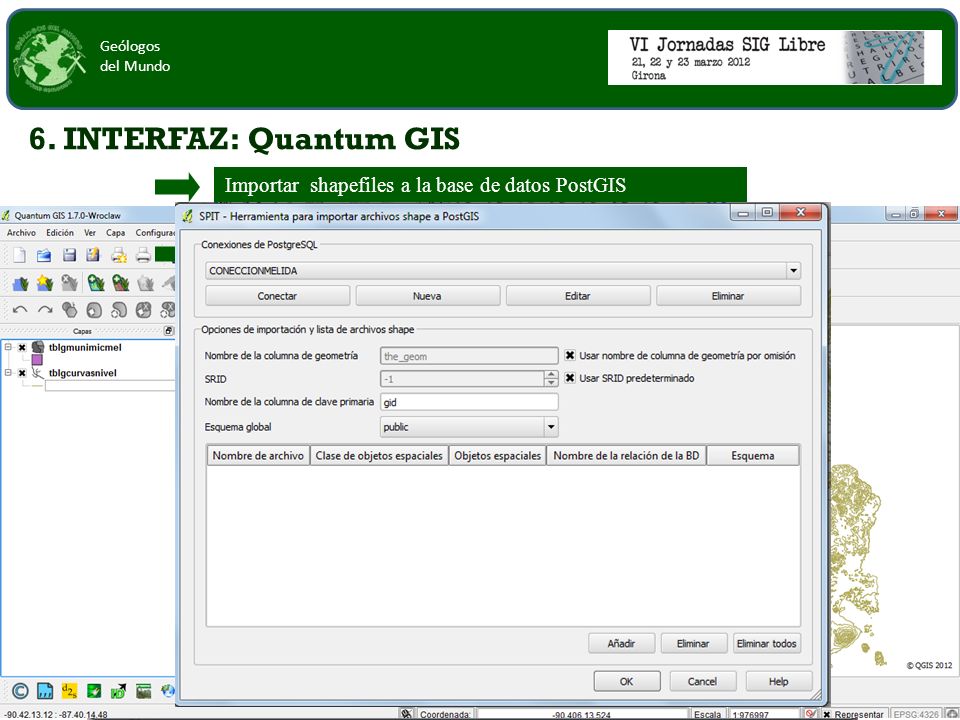Click the Eliminar todos button
The width and height of the screenshot is (960, 720).
tap(767, 643)
